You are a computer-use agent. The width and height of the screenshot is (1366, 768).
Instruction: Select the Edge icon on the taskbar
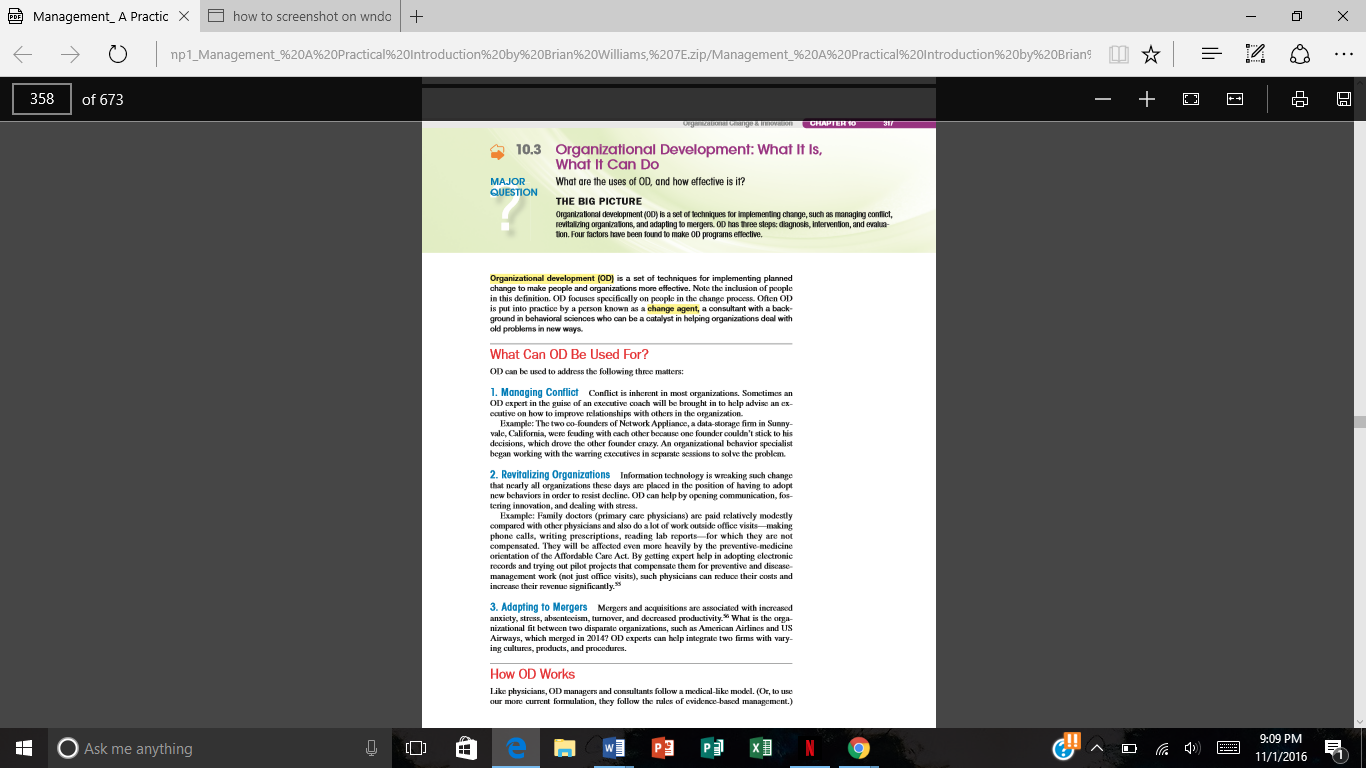point(516,748)
